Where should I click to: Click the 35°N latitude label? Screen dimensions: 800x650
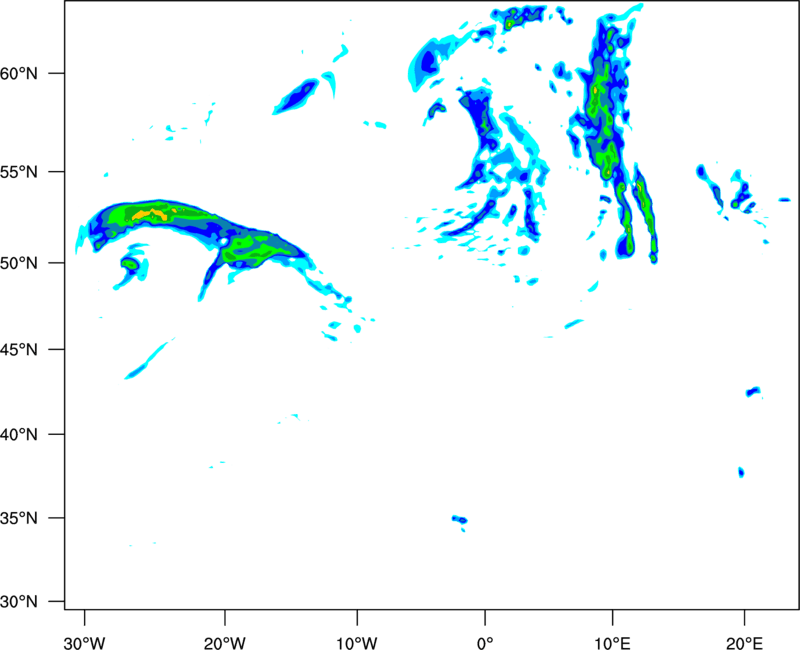(x=19, y=518)
